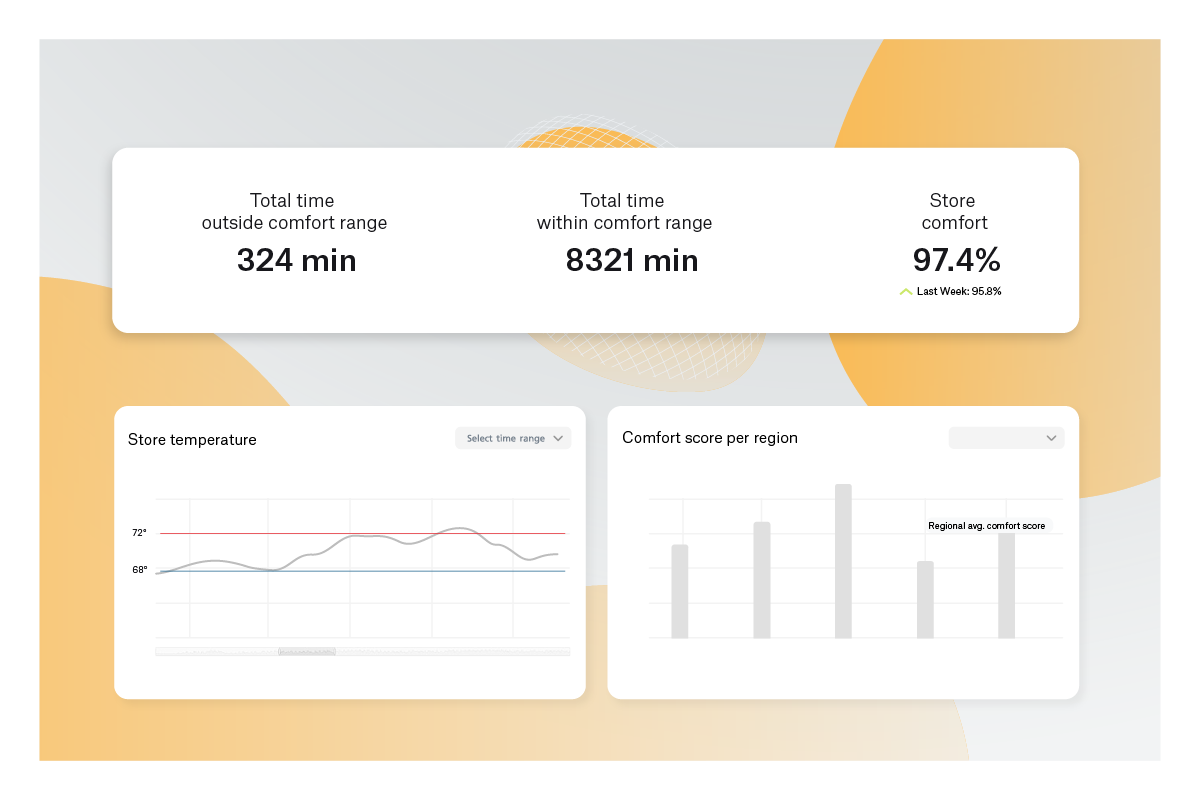
Task: Select the first bar in comfort chart
Action: pyautogui.click(x=680, y=591)
